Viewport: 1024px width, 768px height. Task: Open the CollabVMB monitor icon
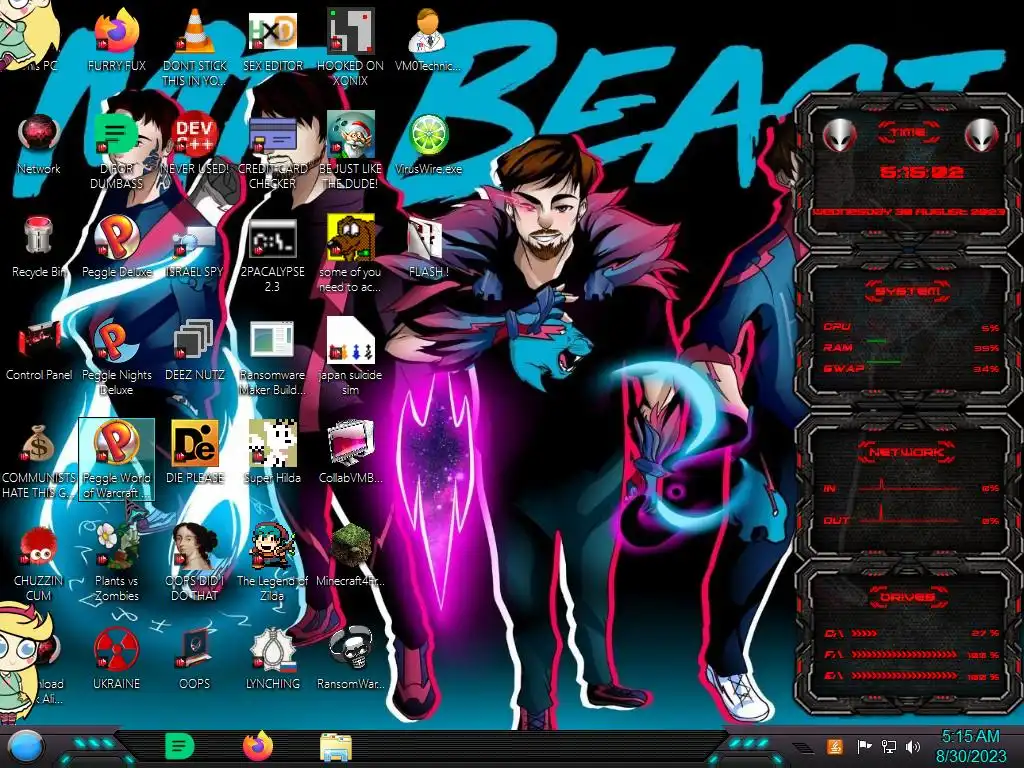coord(351,444)
